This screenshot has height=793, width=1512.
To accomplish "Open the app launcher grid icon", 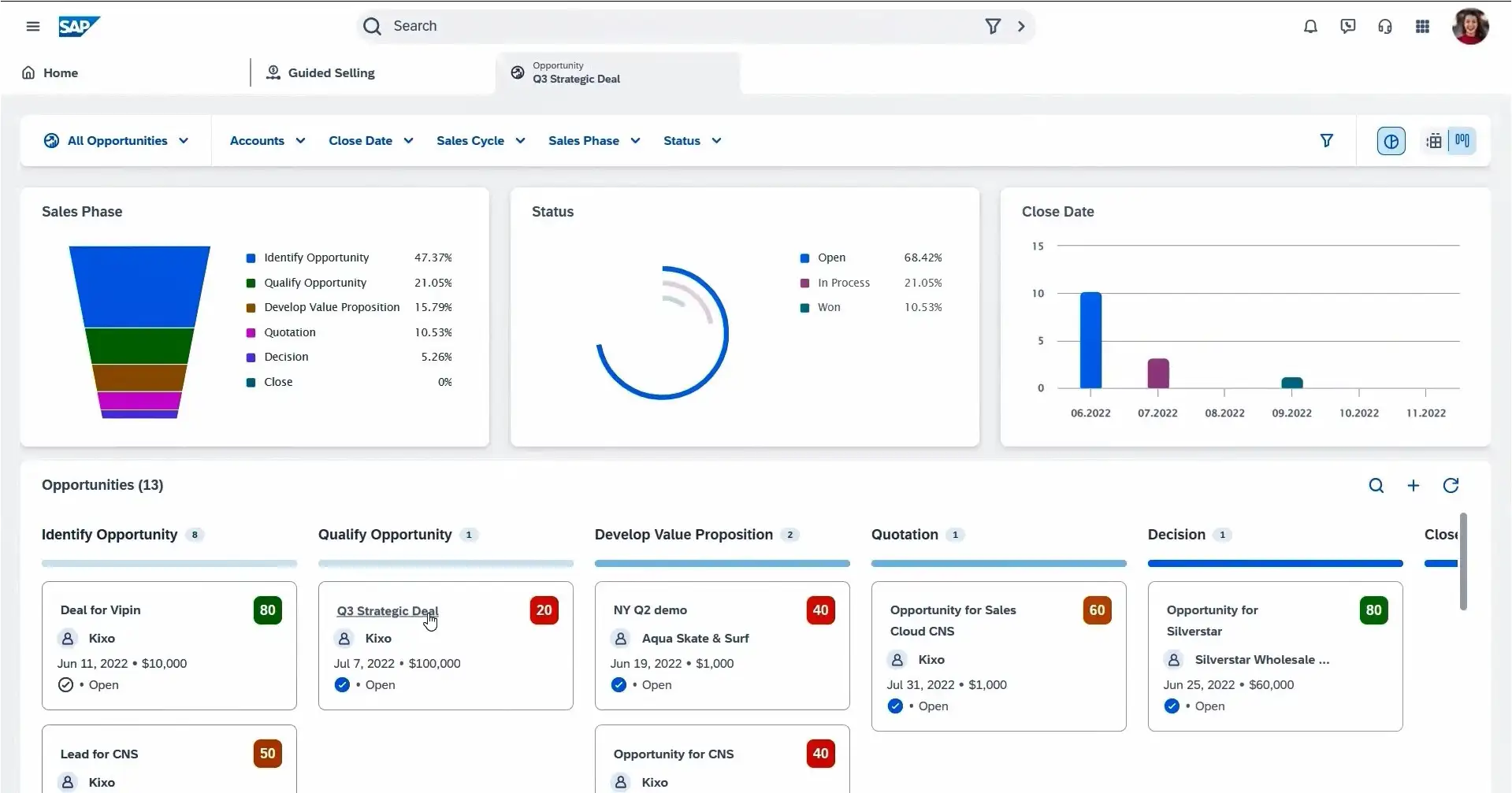I will (x=1422, y=26).
